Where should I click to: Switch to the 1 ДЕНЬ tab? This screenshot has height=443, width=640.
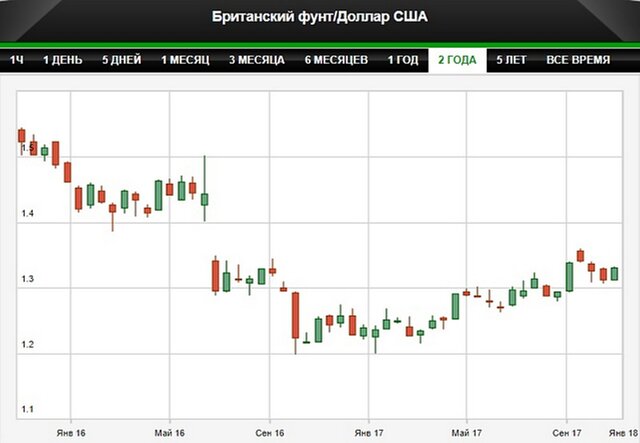65,60
